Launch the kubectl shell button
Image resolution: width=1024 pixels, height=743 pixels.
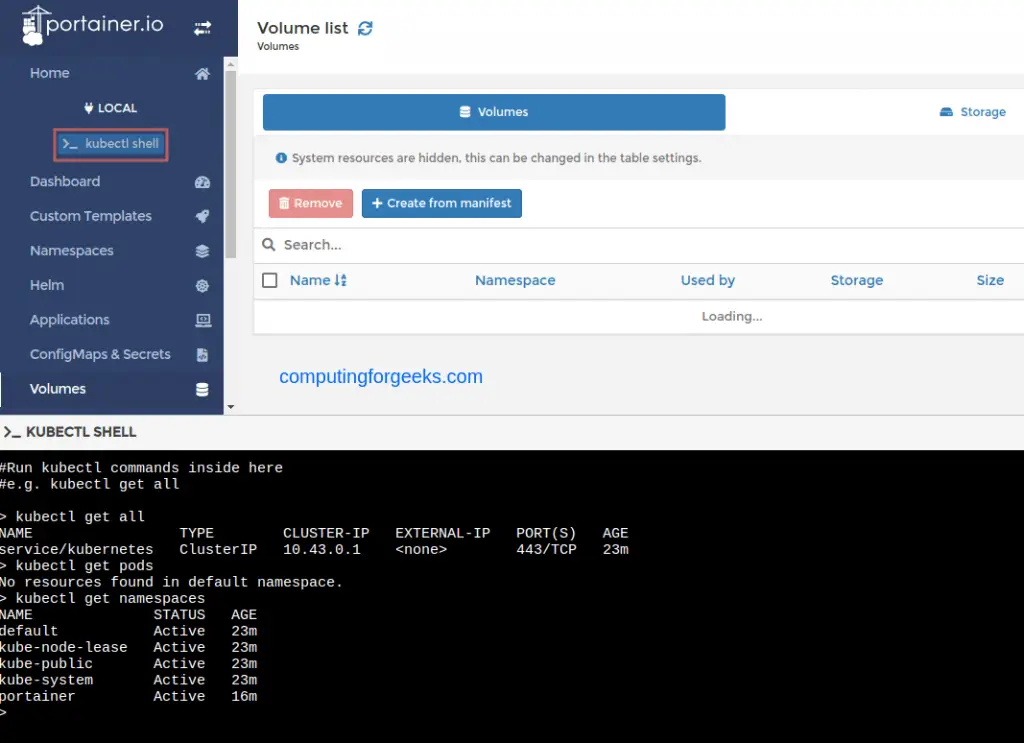(x=110, y=144)
